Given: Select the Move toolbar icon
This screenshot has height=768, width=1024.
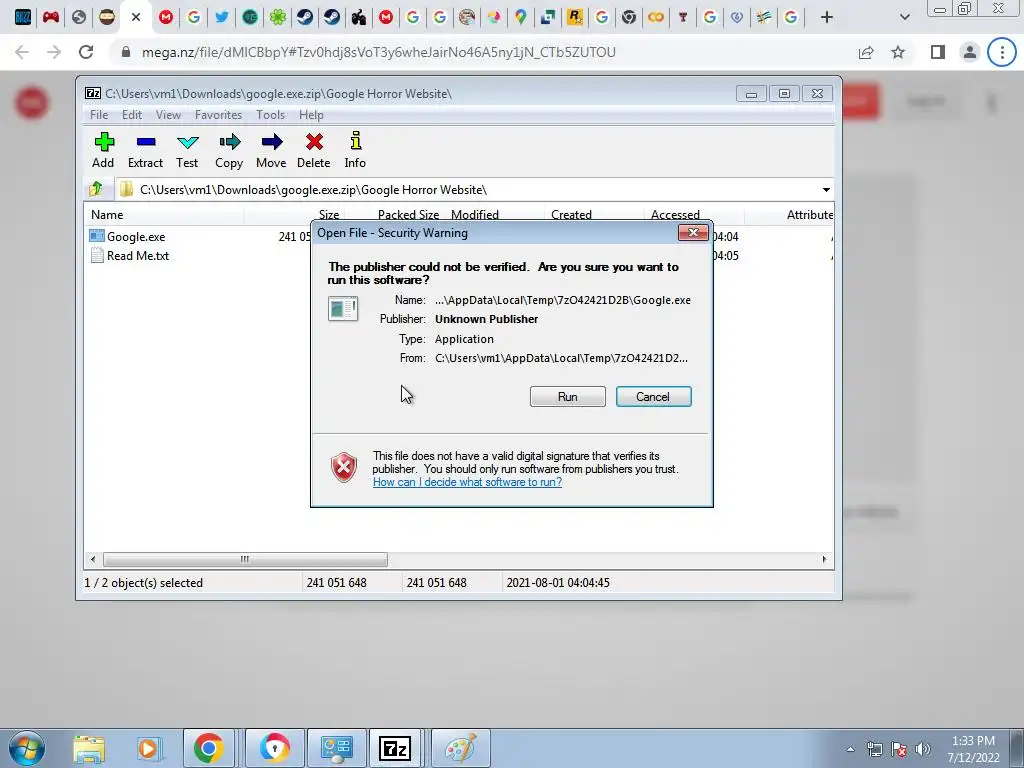Looking at the screenshot, I should pos(271,150).
